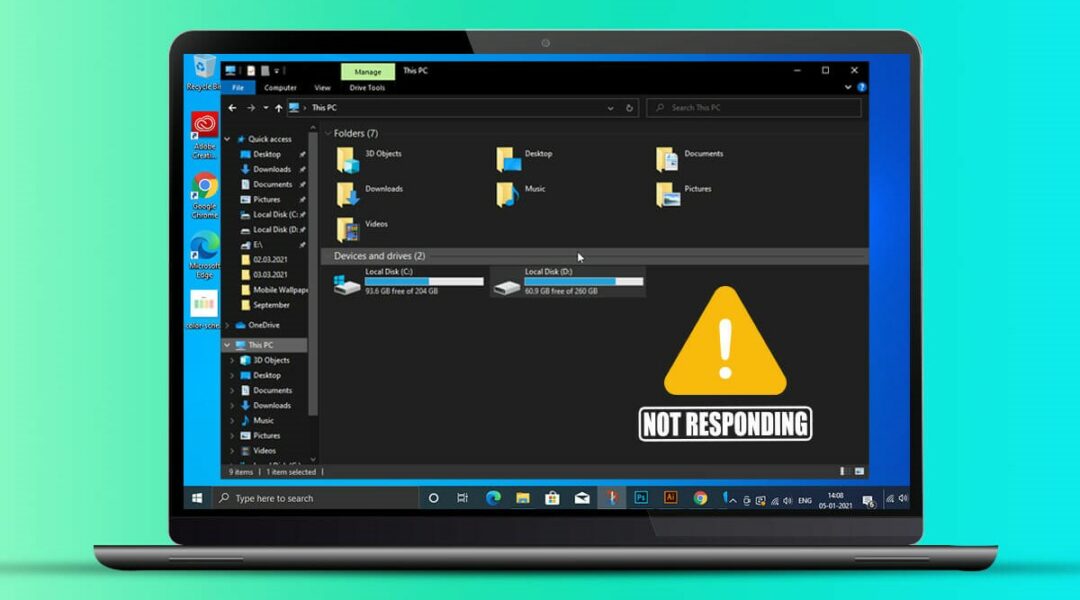Launch Microsoft Edge desktop shortcut
This screenshot has width=1080, height=600.
click(205, 256)
